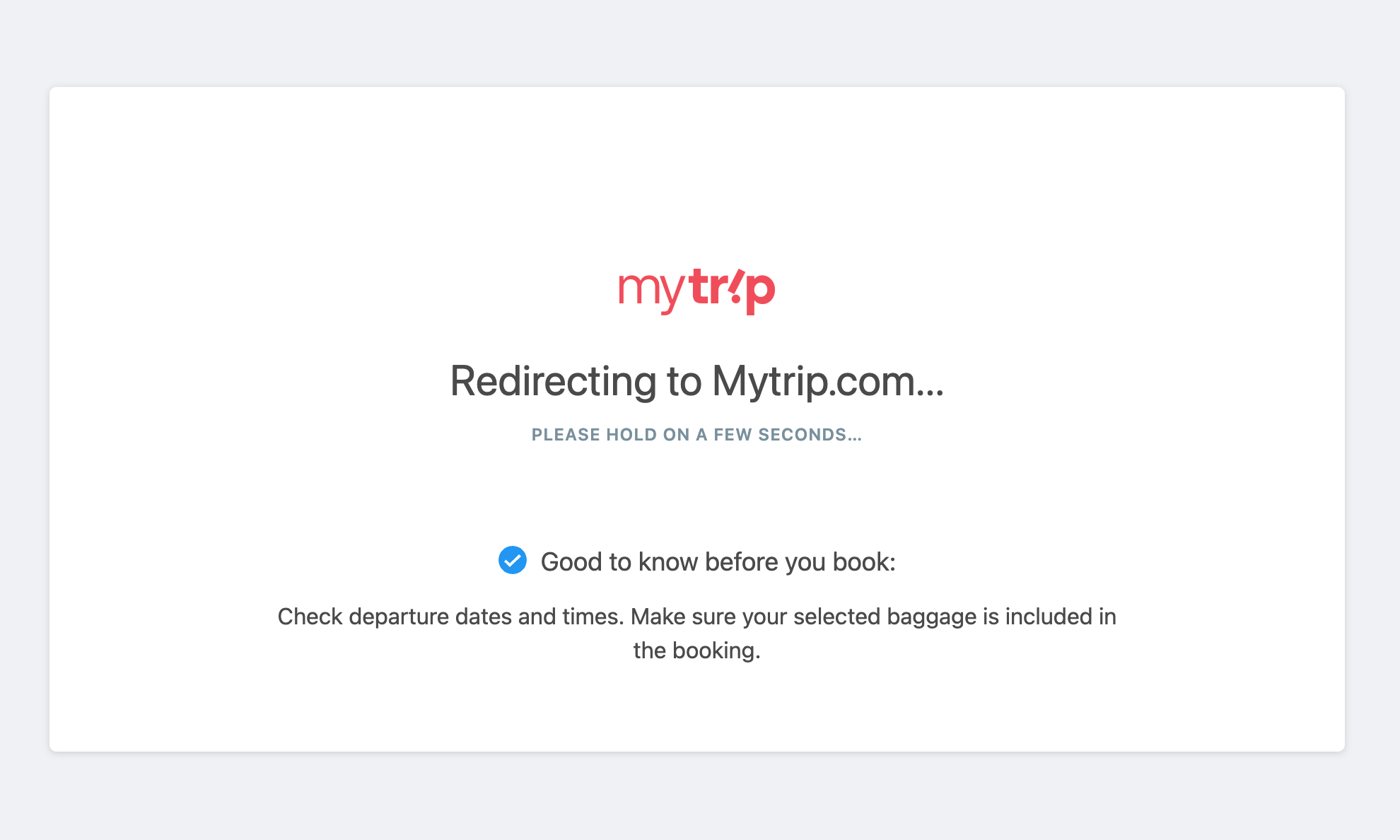
Task: Click the thin 'my' part of logo
Action: pos(652,294)
